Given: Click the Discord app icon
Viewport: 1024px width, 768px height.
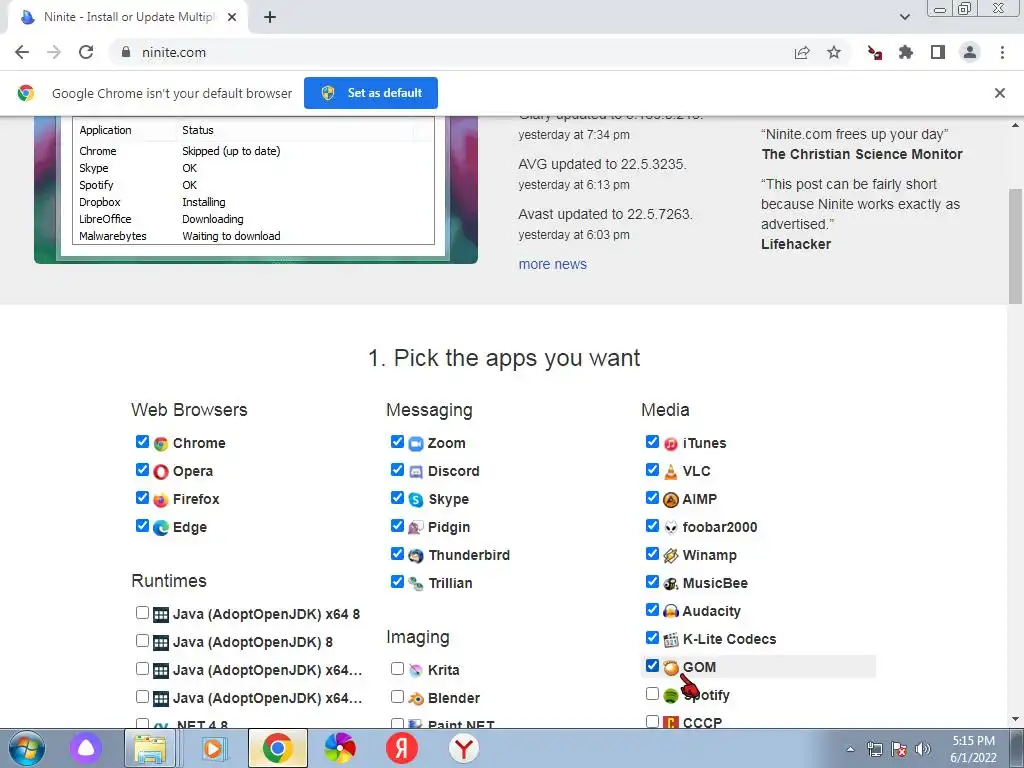Looking at the screenshot, I should (x=416, y=472).
